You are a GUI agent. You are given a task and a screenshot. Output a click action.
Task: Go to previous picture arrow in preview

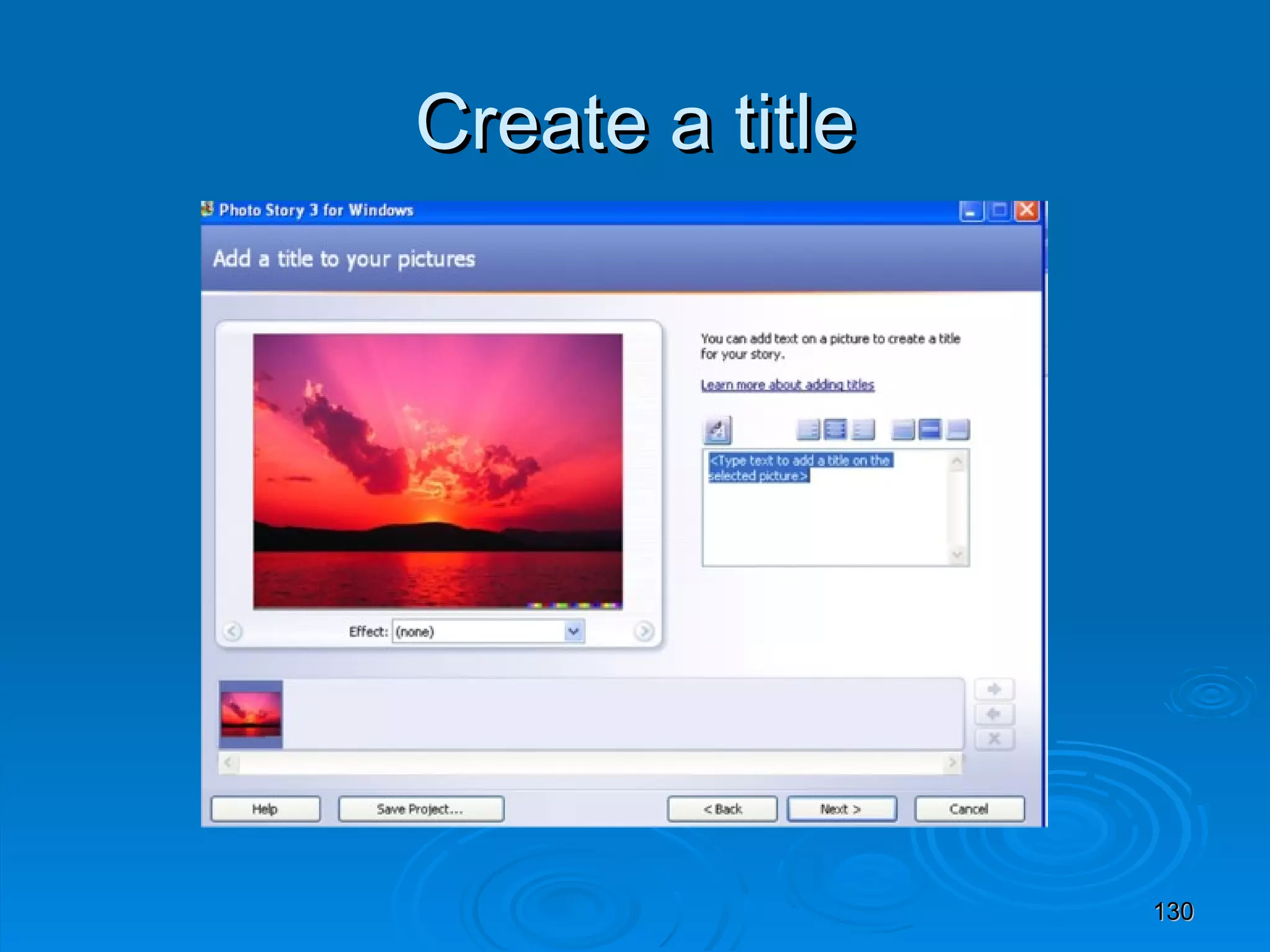[x=233, y=631]
